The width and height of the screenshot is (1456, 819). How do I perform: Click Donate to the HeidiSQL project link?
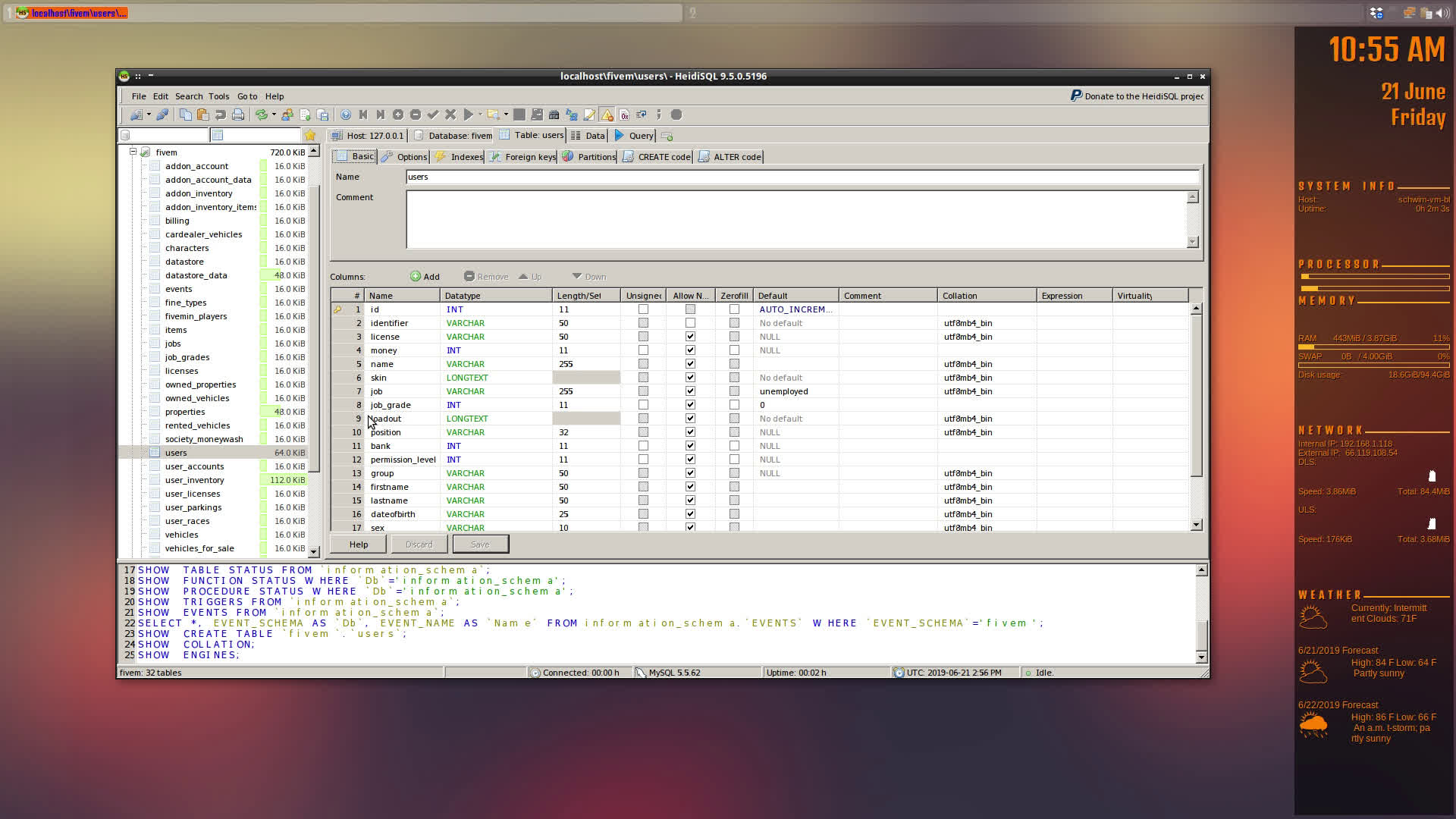click(1137, 96)
